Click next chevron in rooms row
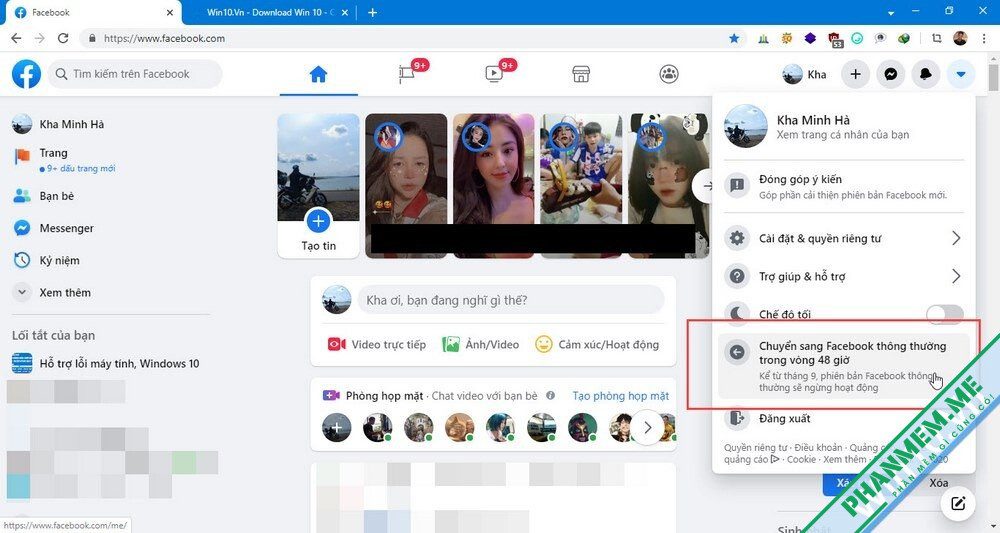The image size is (1000, 533). pos(647,427)
